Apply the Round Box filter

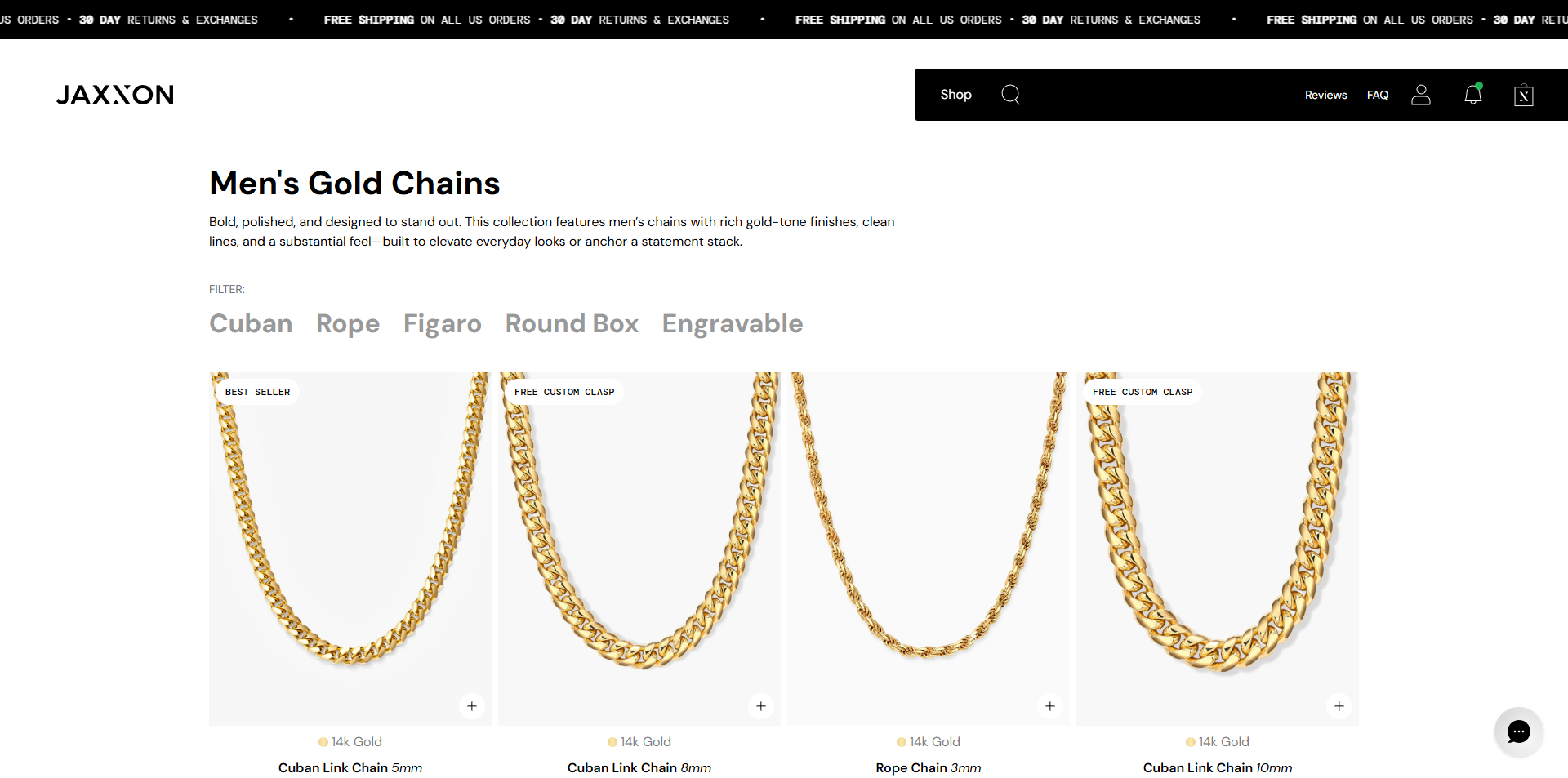(572, 324)
